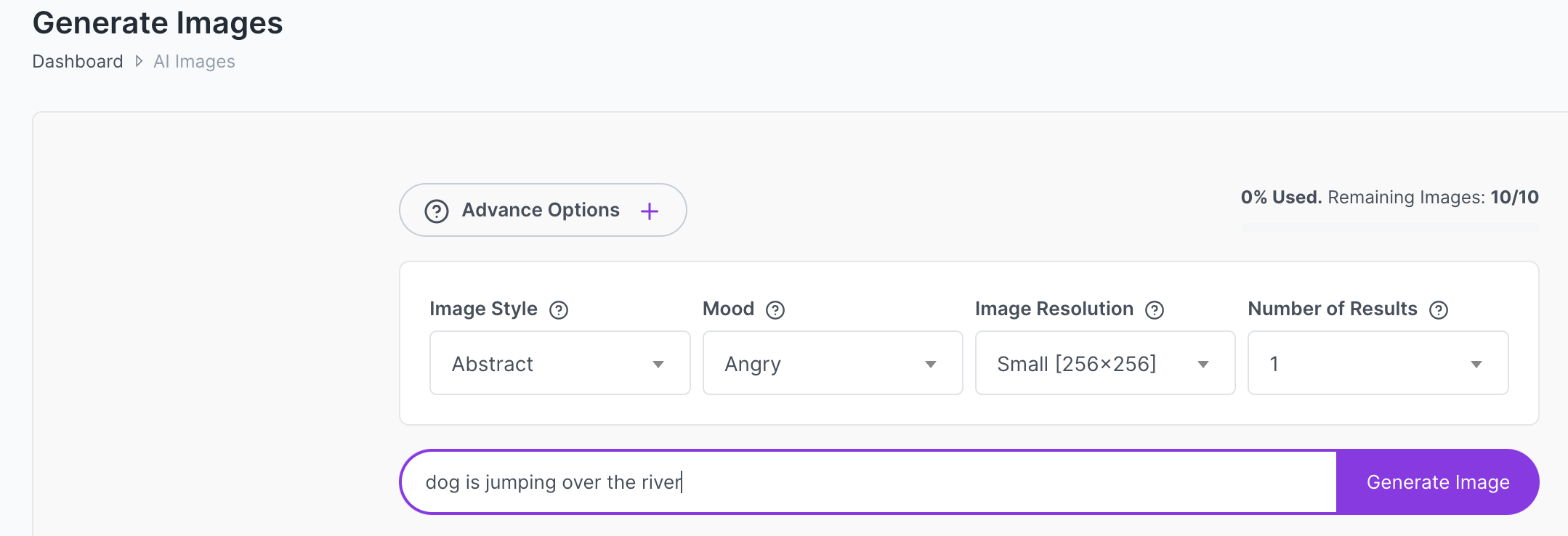Open the Image Resolution help tooltip icon
Viewport: 1568px width, 536px height.
(x=1155, y=310)
